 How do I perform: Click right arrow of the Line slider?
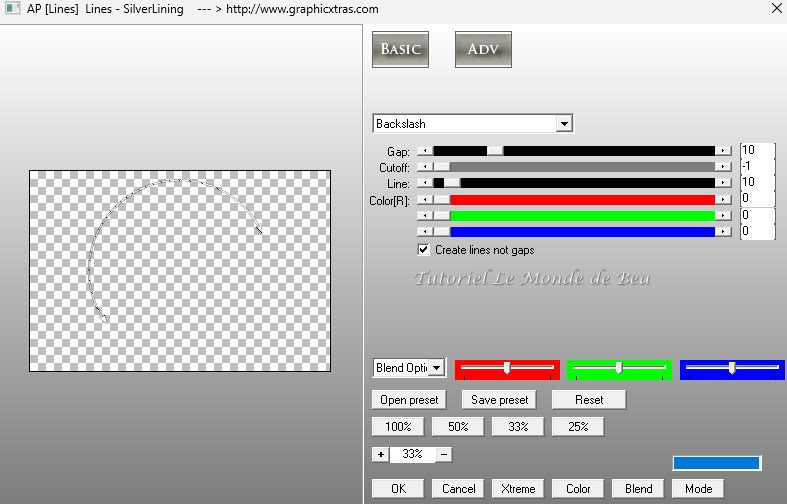click(x=723, y=183)
